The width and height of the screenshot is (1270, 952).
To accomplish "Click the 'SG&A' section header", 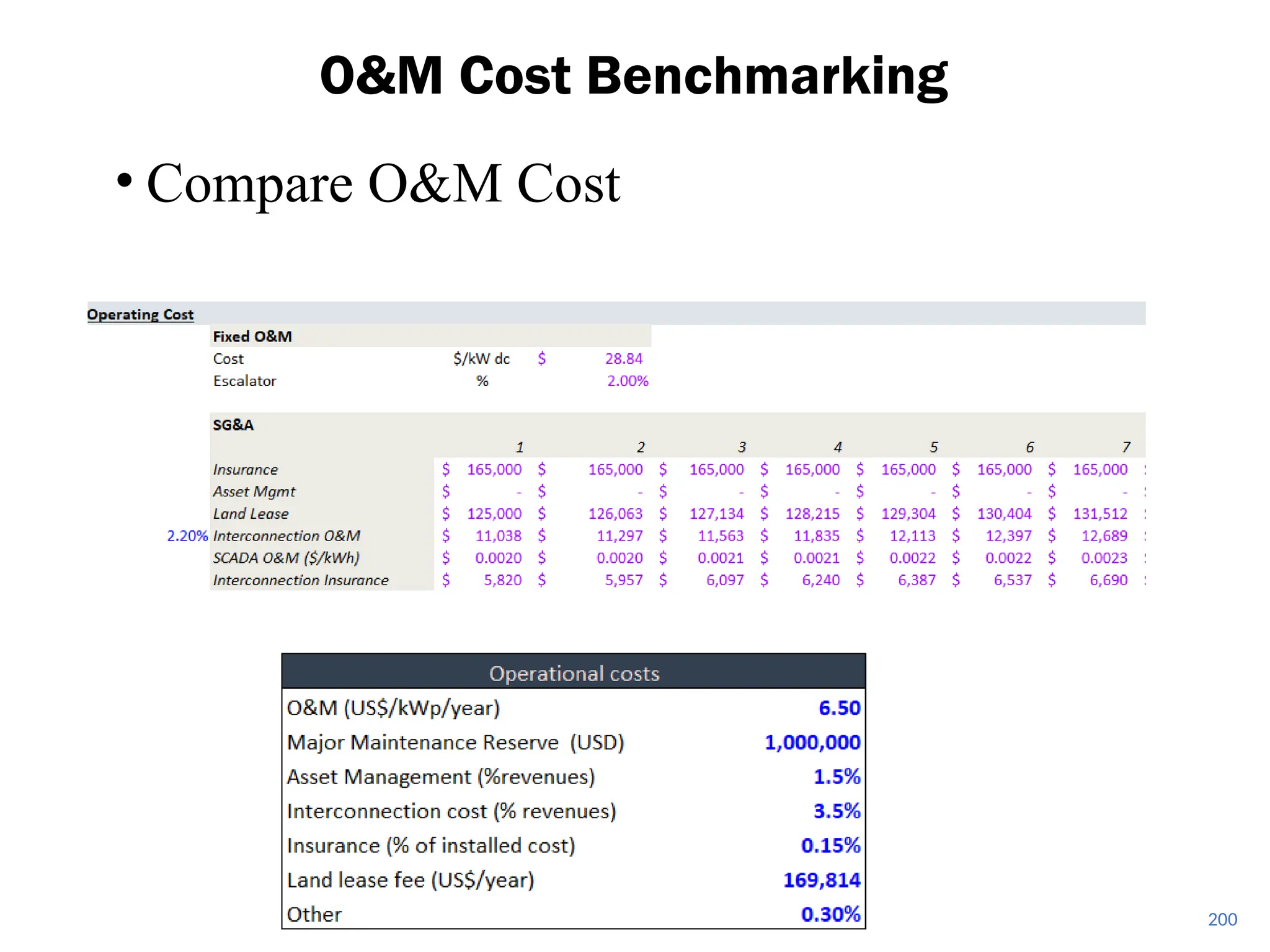I will (233, 425).
